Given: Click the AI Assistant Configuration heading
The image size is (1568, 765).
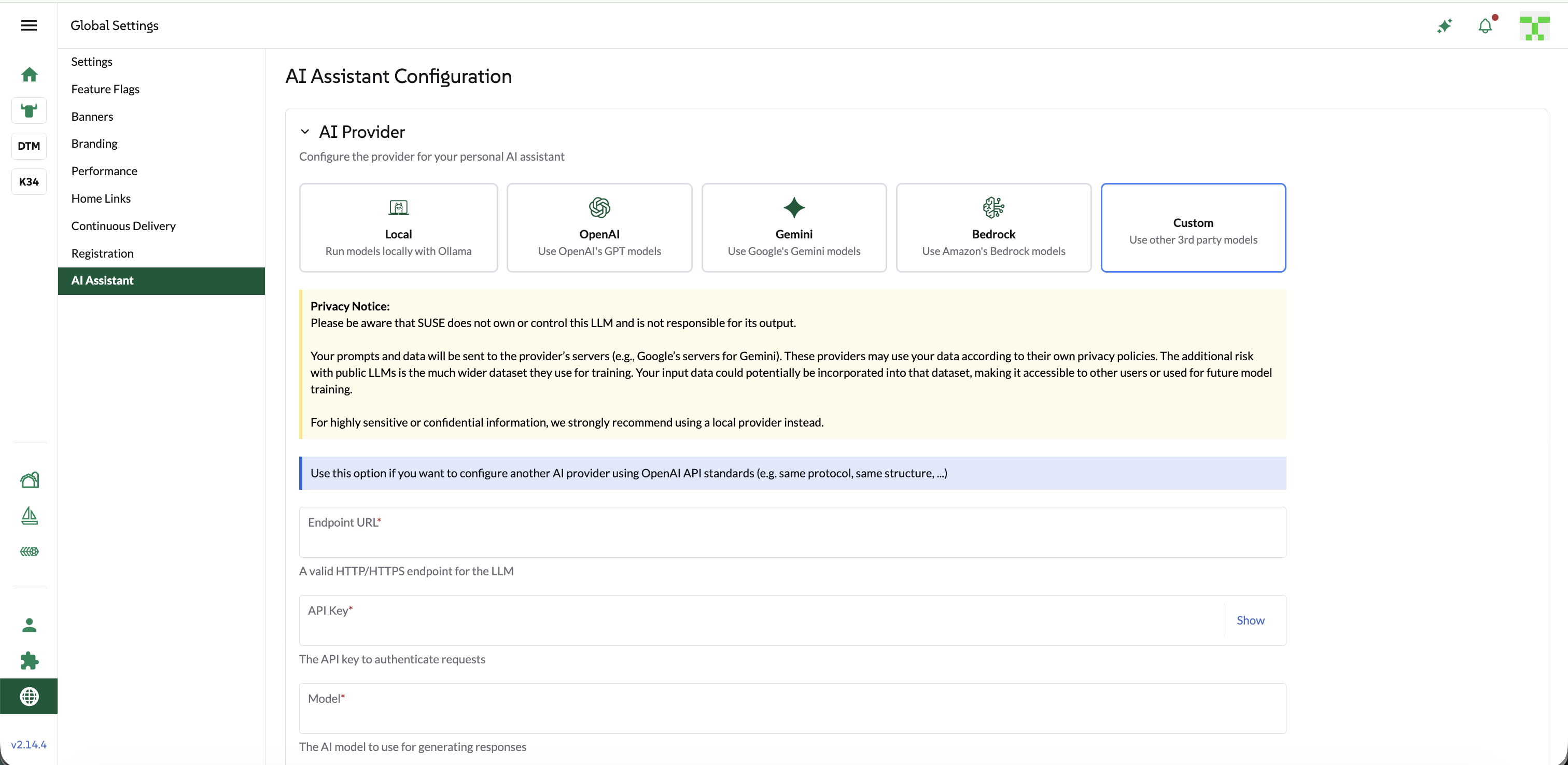Looking at the screenshot, I should (x=399, y=76).
